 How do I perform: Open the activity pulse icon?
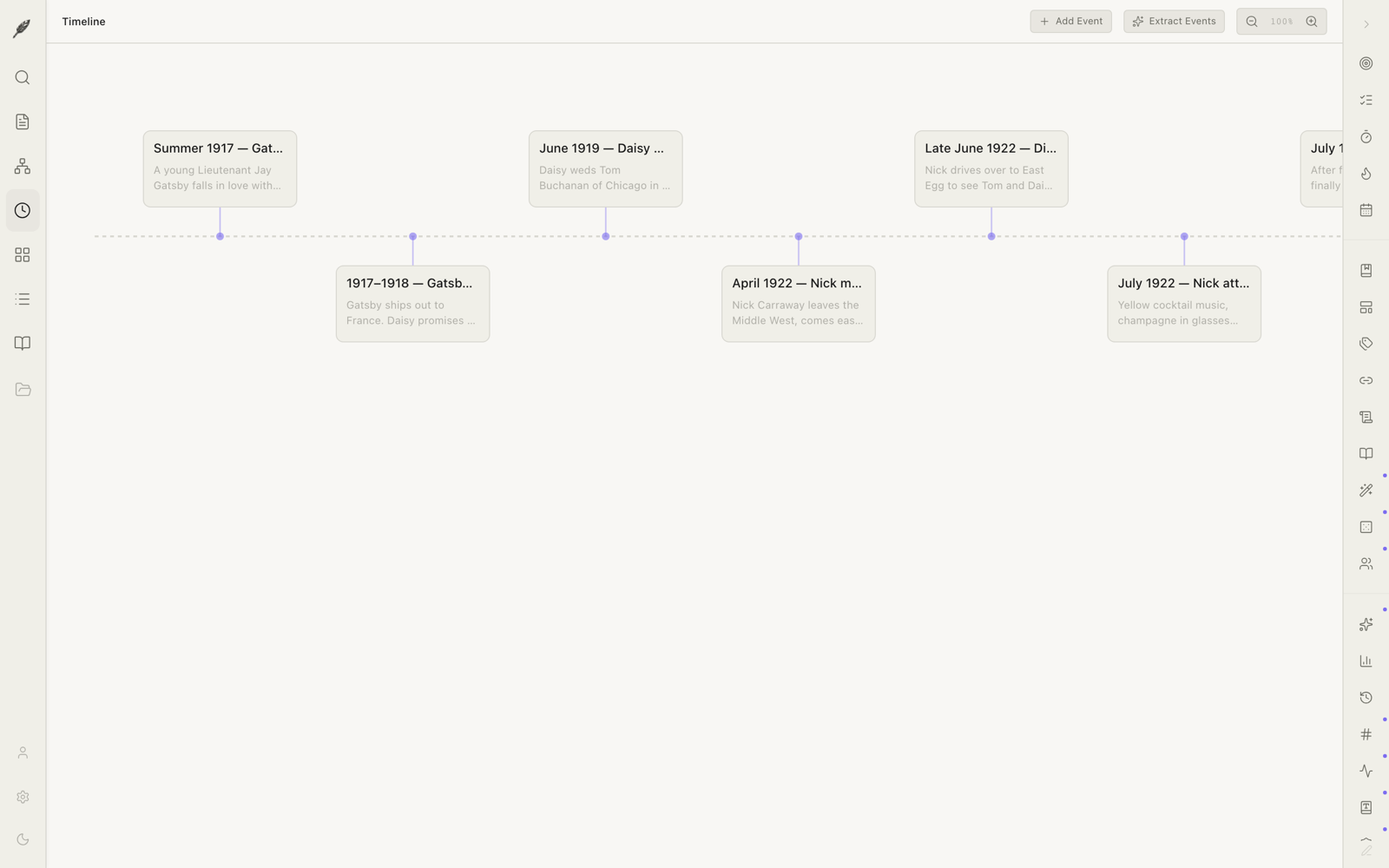pos(1366,771)
